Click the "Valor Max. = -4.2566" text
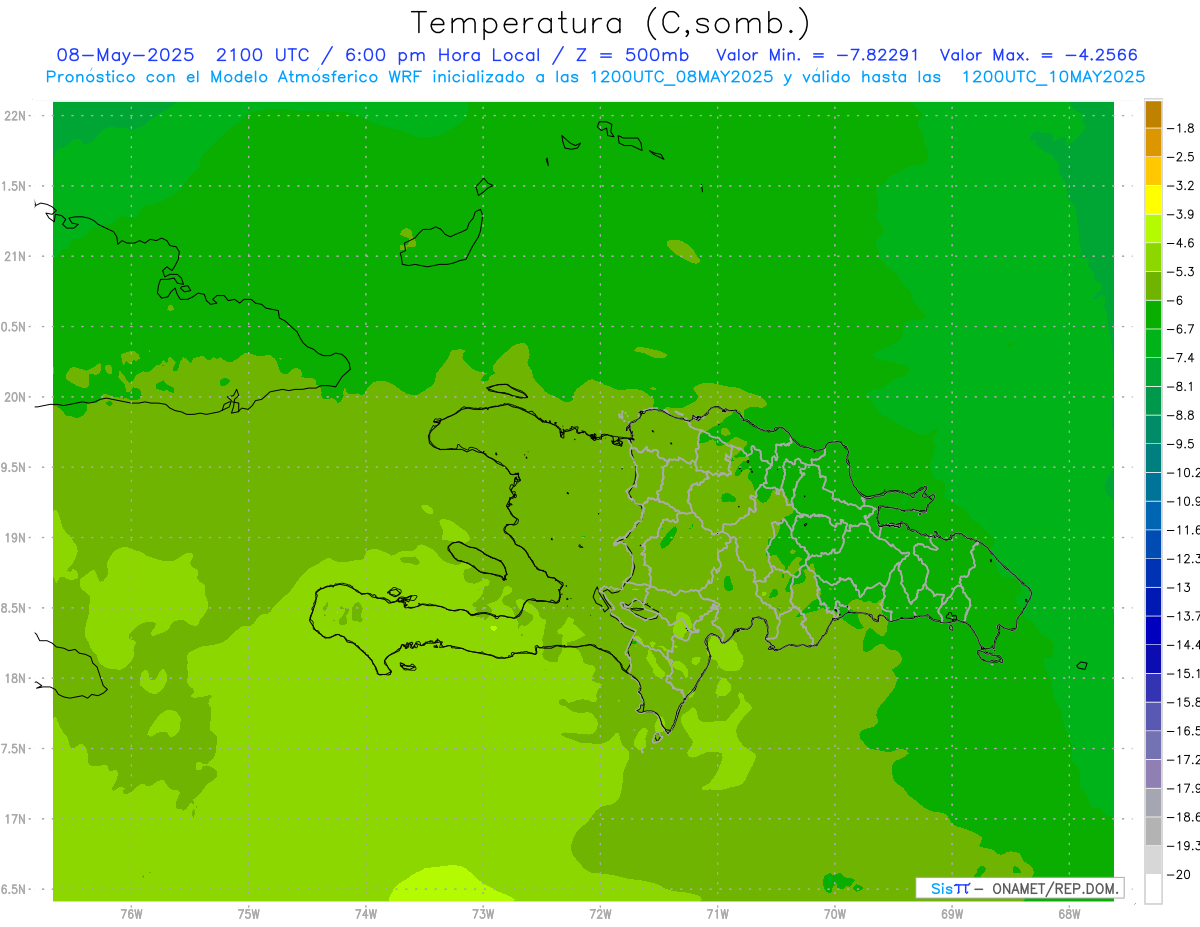The width and height of the screenshot is (1200, 927). [1039, 55]
